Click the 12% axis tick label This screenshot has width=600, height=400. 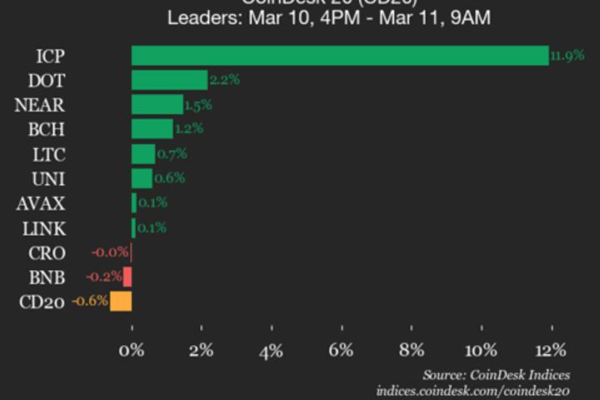coord(551,350)
